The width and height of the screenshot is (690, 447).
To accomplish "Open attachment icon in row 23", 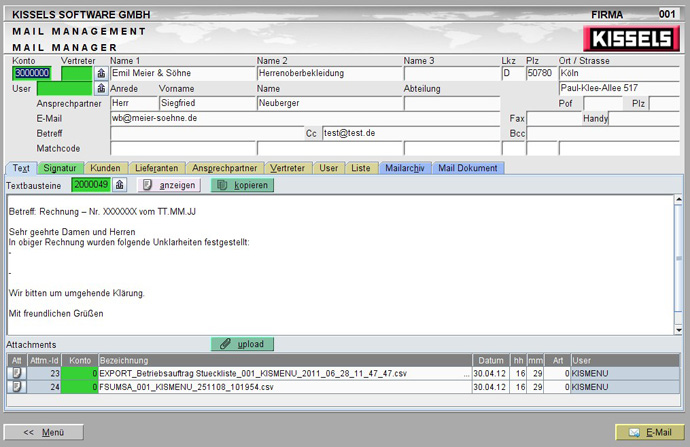I will pyautogui.click(x=17, y=374).
